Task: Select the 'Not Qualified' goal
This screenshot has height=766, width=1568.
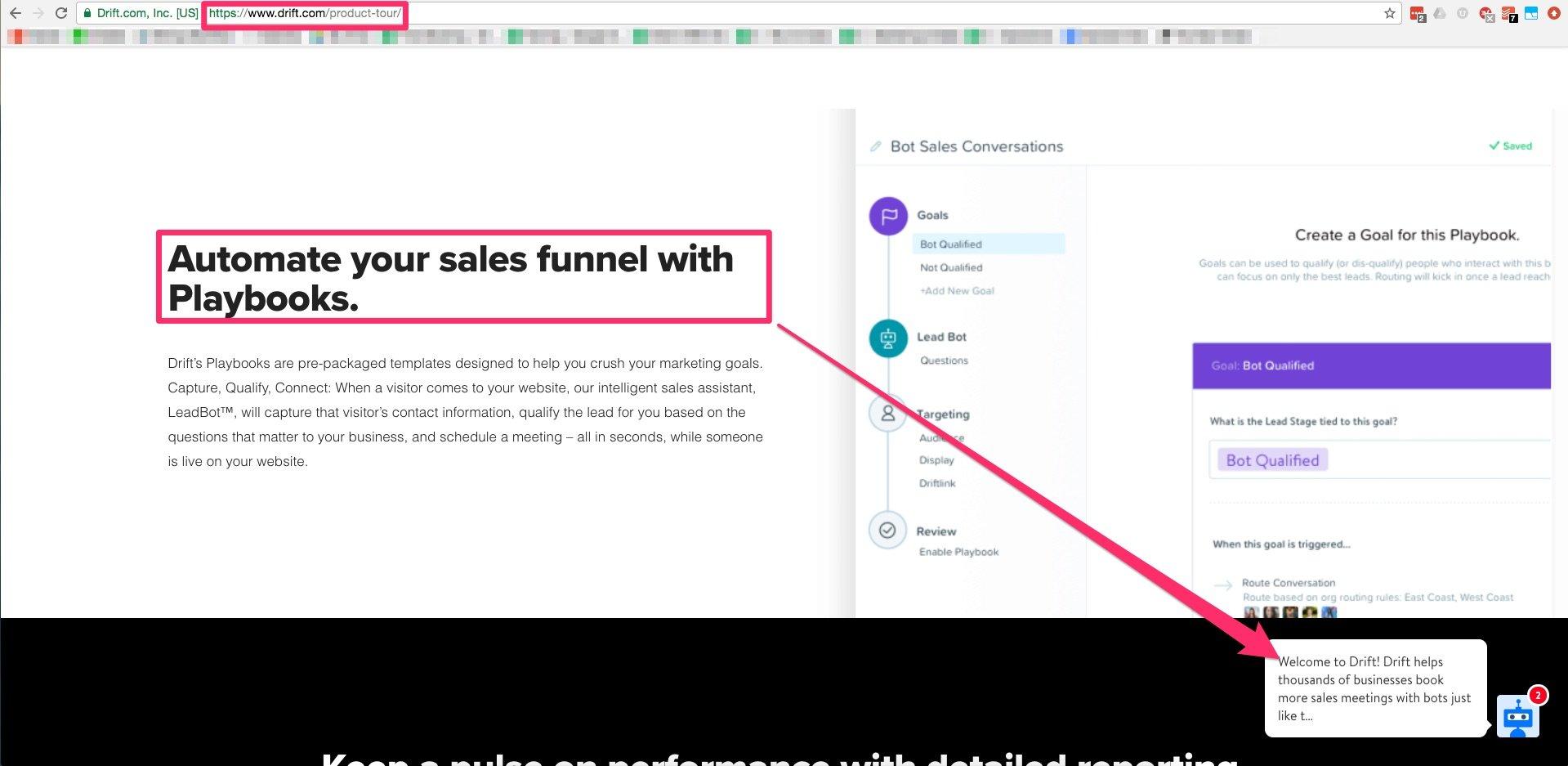Action: pos(951,267)
